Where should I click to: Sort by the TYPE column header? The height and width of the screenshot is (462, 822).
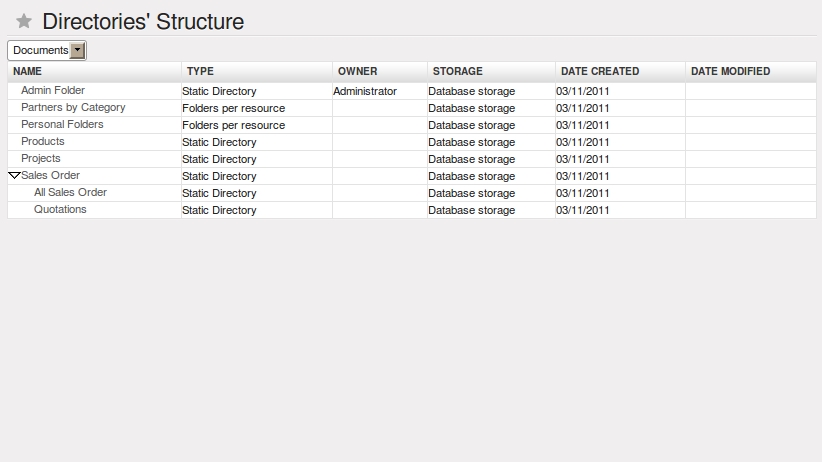coord(200,71)
